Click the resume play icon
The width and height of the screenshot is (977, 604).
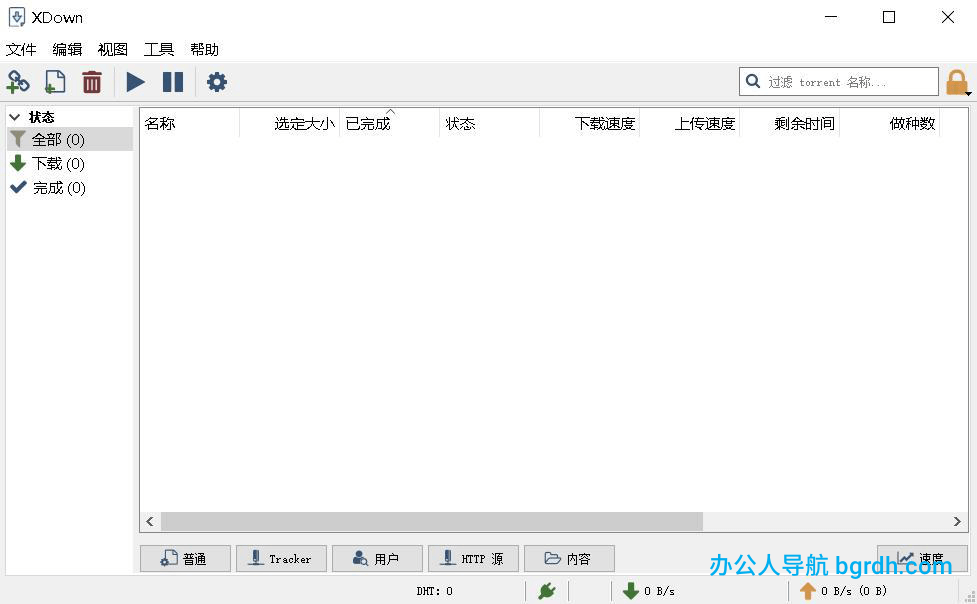(135, 82)
